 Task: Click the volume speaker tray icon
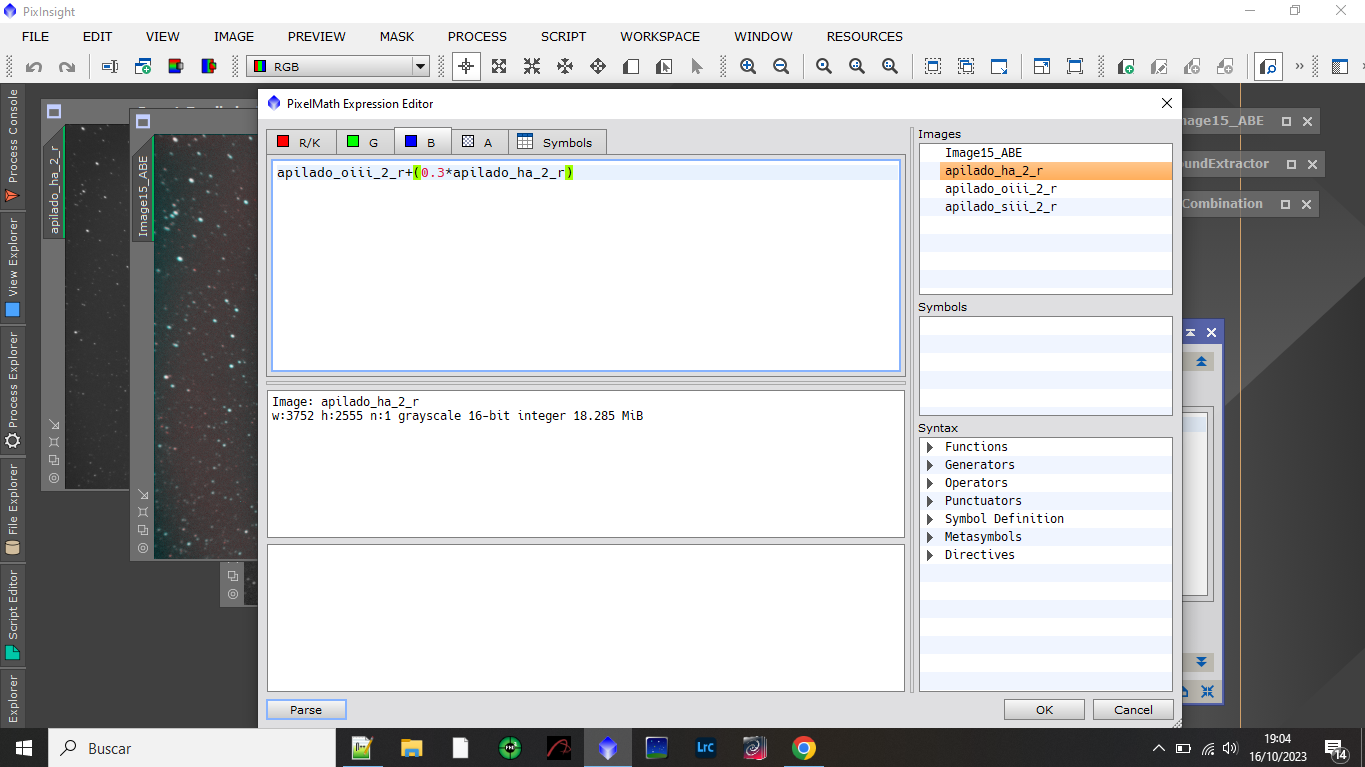click(x=1230, y=748)
